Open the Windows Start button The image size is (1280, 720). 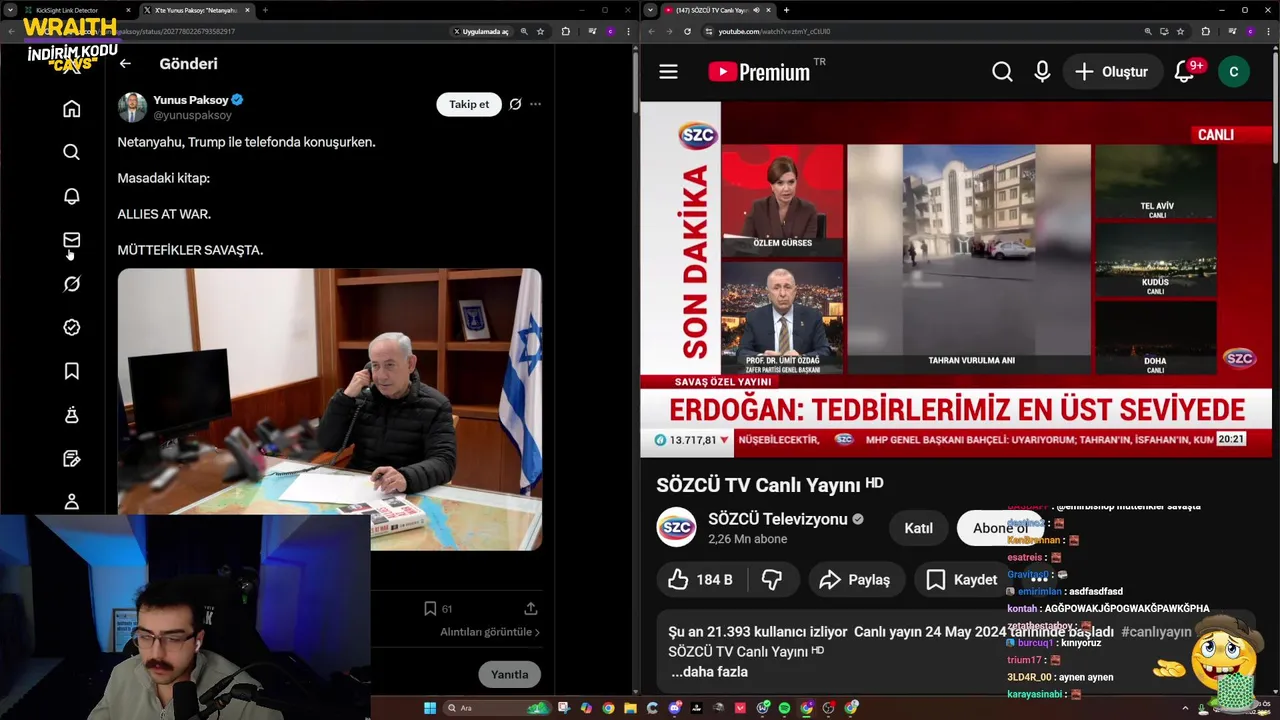(x=430, y=708)
